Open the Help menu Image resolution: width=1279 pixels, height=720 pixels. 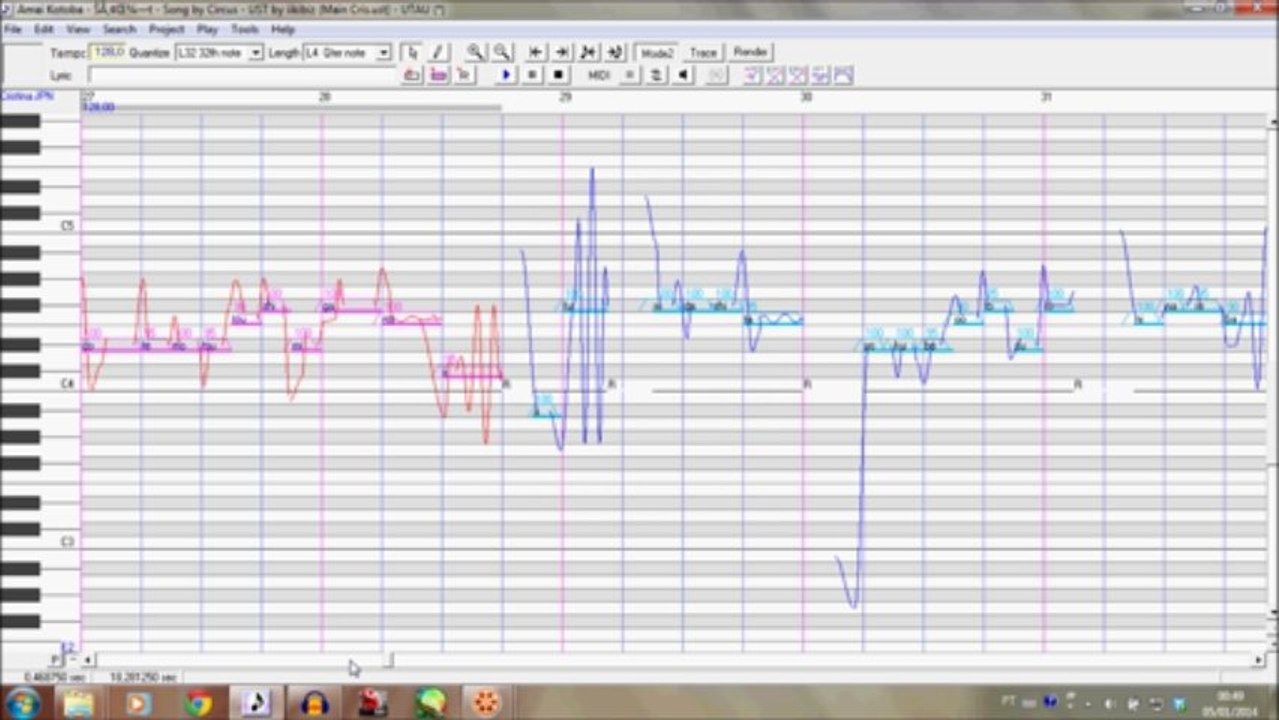283,30
